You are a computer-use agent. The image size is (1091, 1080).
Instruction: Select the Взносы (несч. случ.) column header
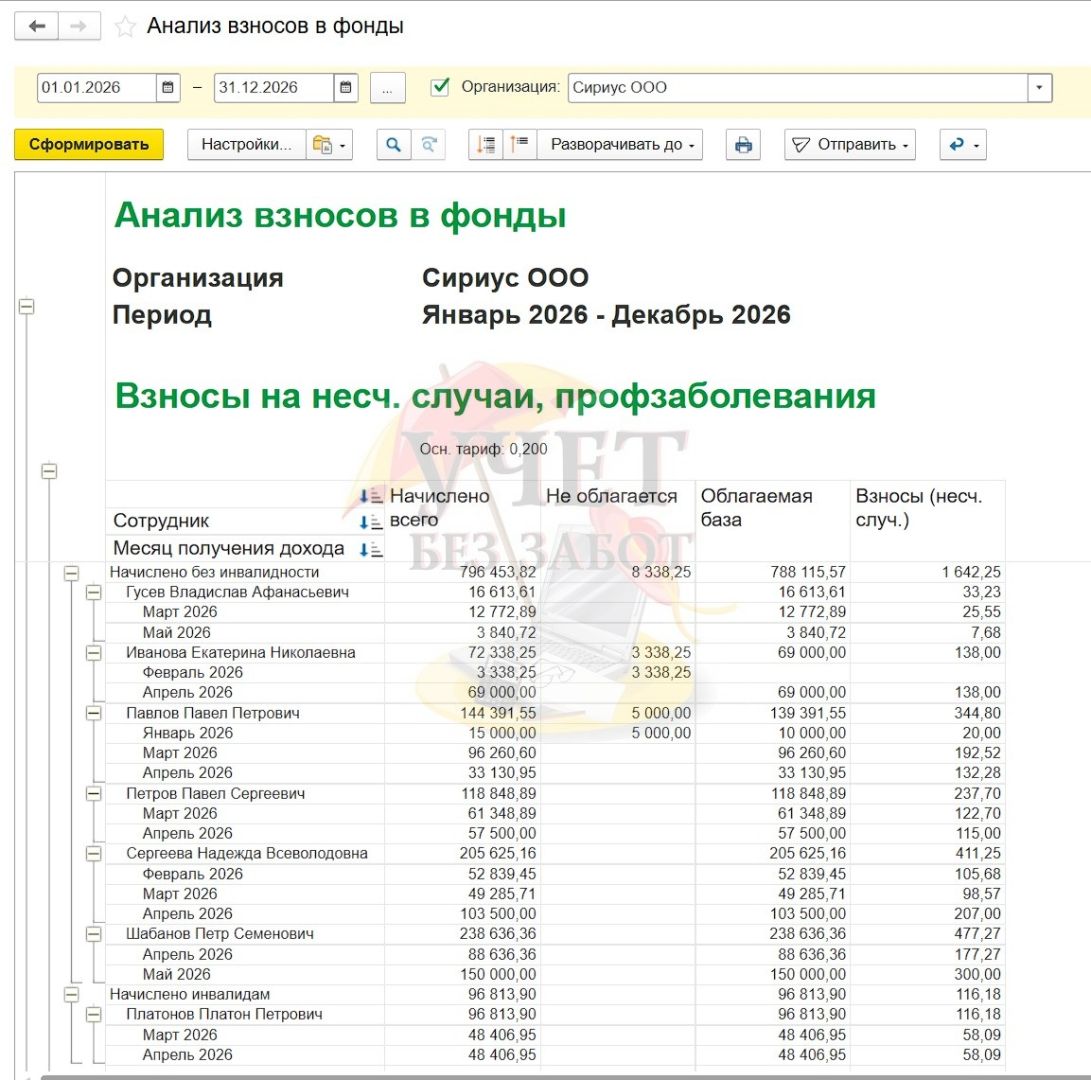(x=927, y=521)
